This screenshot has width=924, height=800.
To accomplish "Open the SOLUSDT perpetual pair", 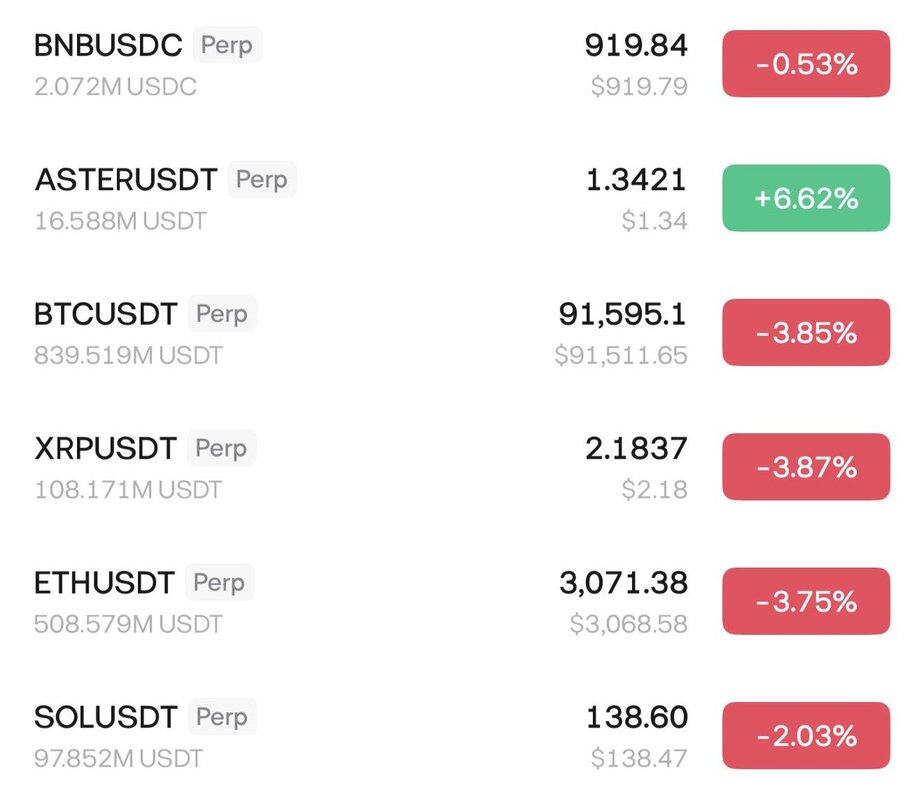I will click(105, 716).
